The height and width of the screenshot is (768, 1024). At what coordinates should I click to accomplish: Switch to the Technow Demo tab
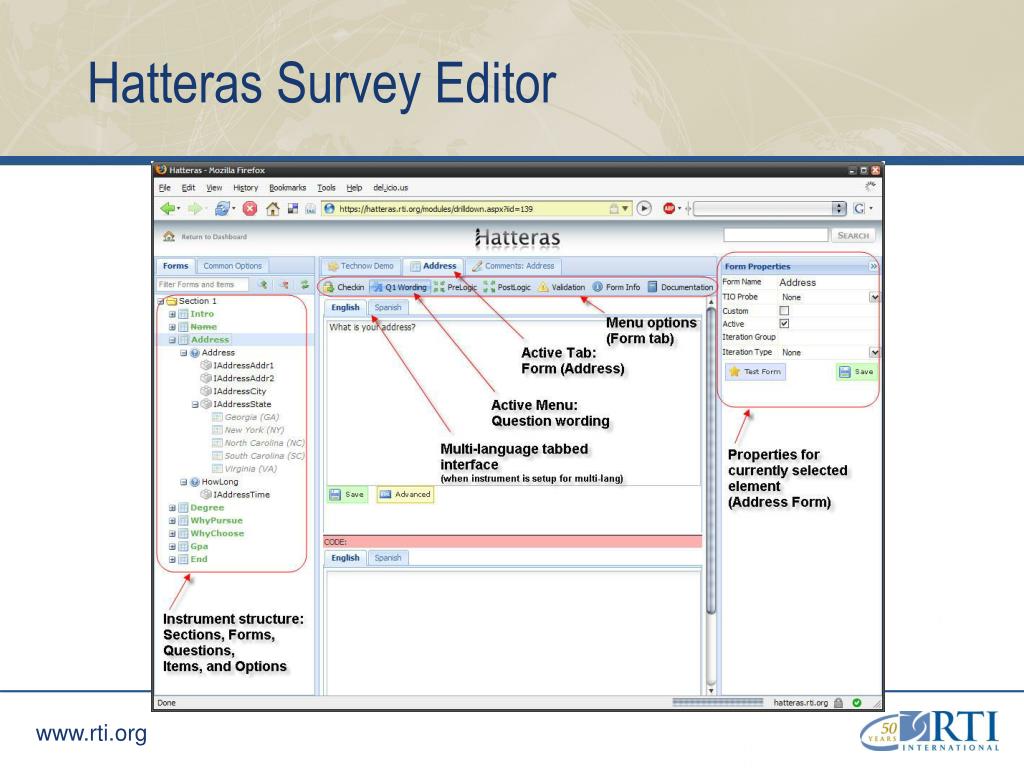(x=361, y=266)
